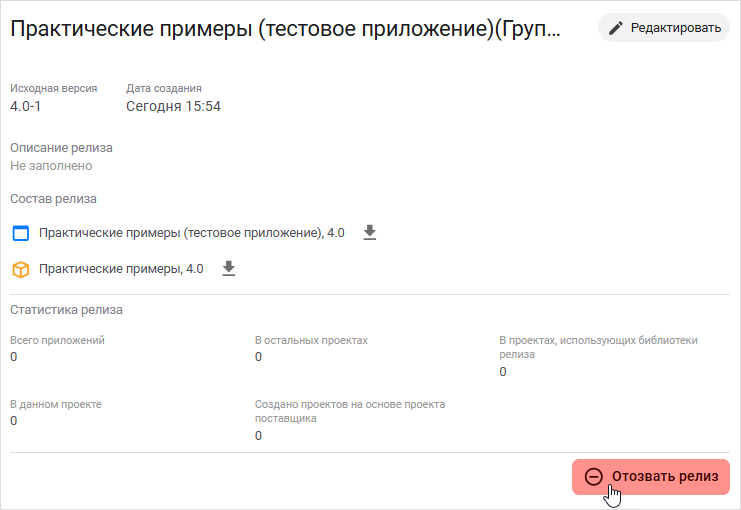Click the pencil icon in Редактировать
Screen dimensions: 741x510
pos(615,28)
